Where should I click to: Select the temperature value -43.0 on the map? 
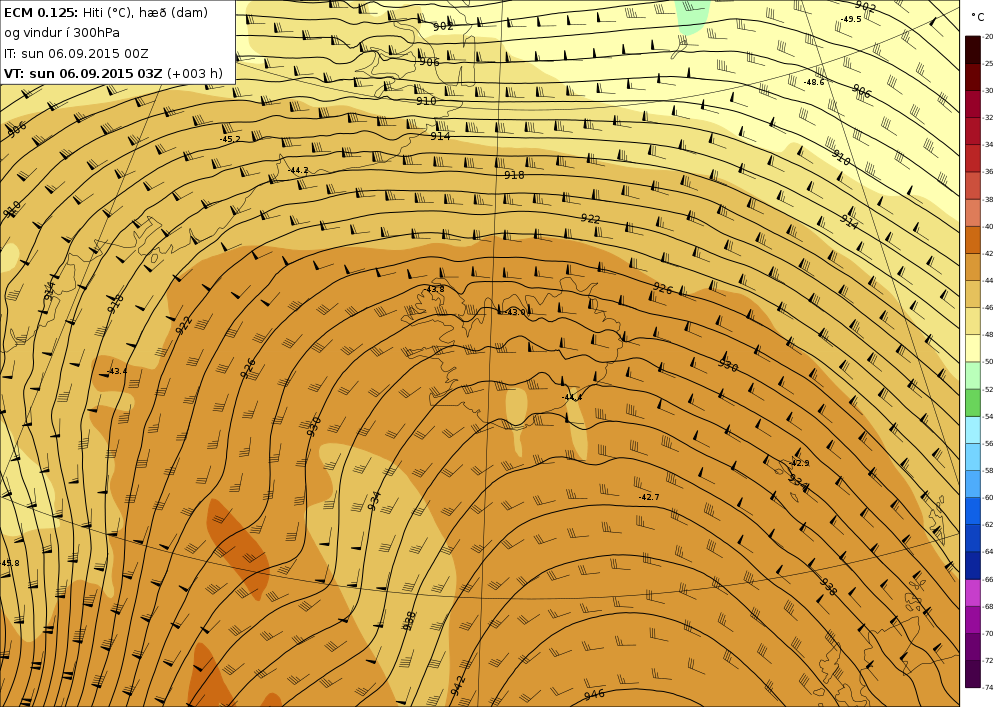tap(517, 312)
